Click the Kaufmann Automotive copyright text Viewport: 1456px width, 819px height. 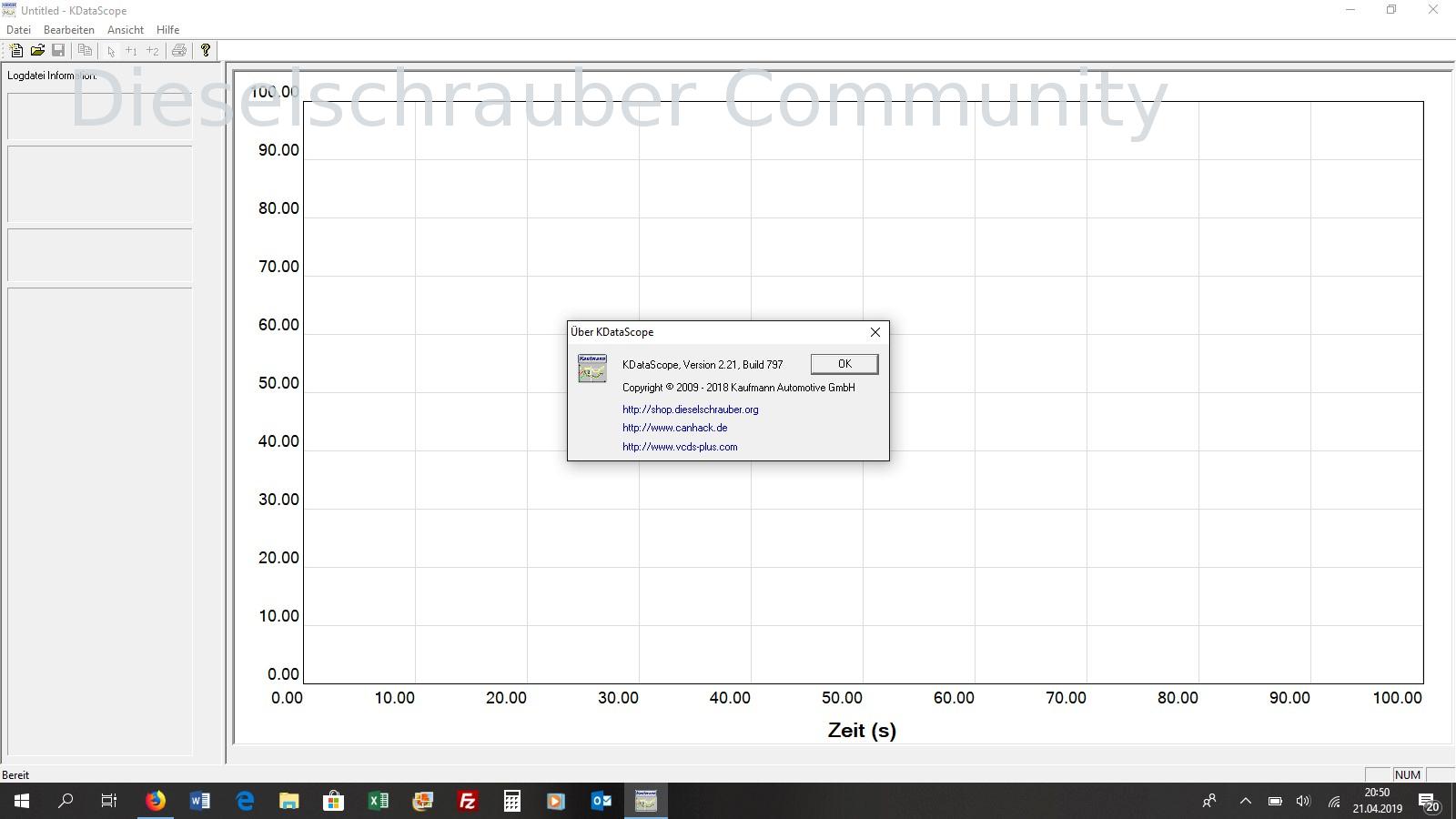739,388
